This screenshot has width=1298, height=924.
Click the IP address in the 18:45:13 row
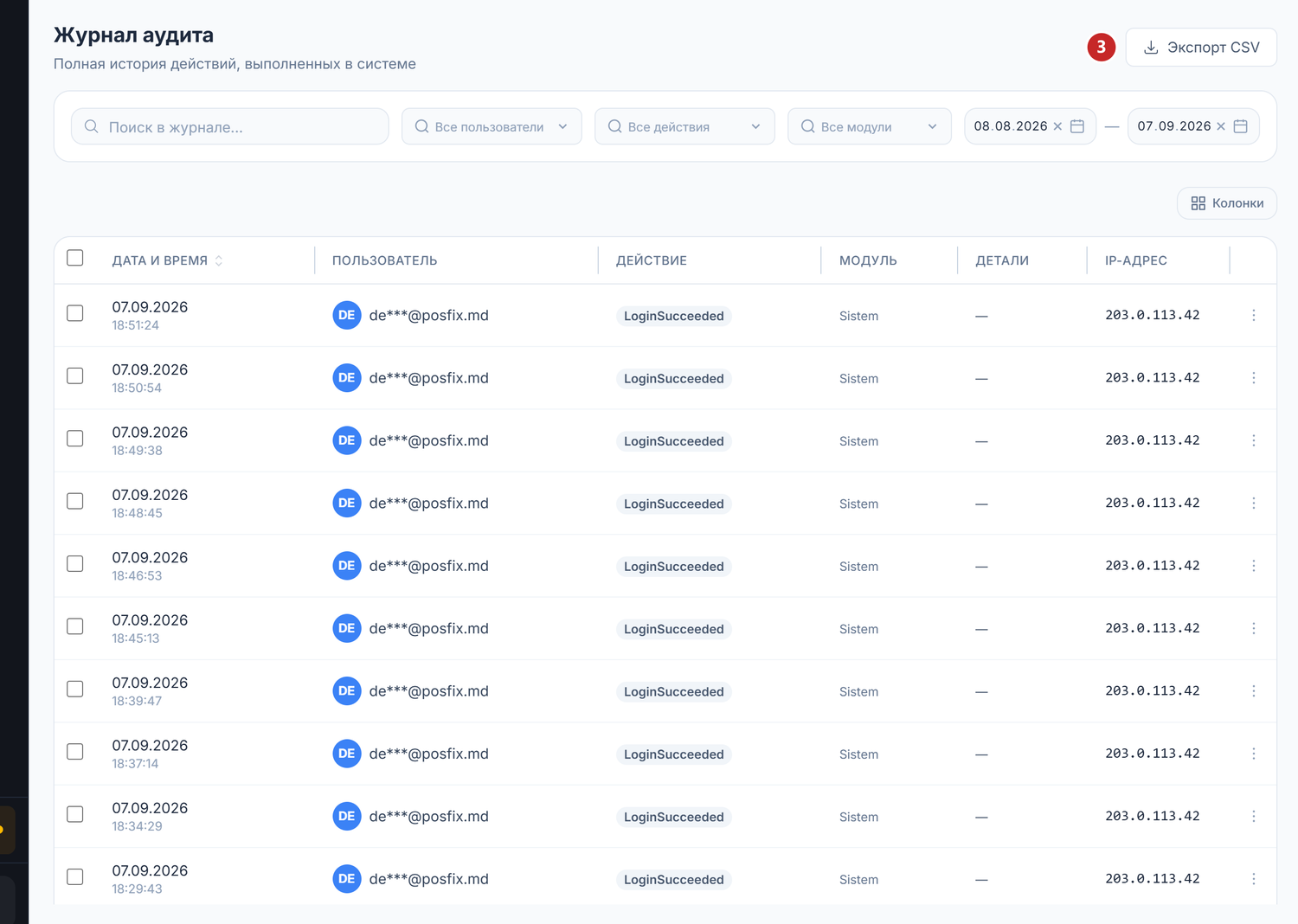pos(1153,628)
